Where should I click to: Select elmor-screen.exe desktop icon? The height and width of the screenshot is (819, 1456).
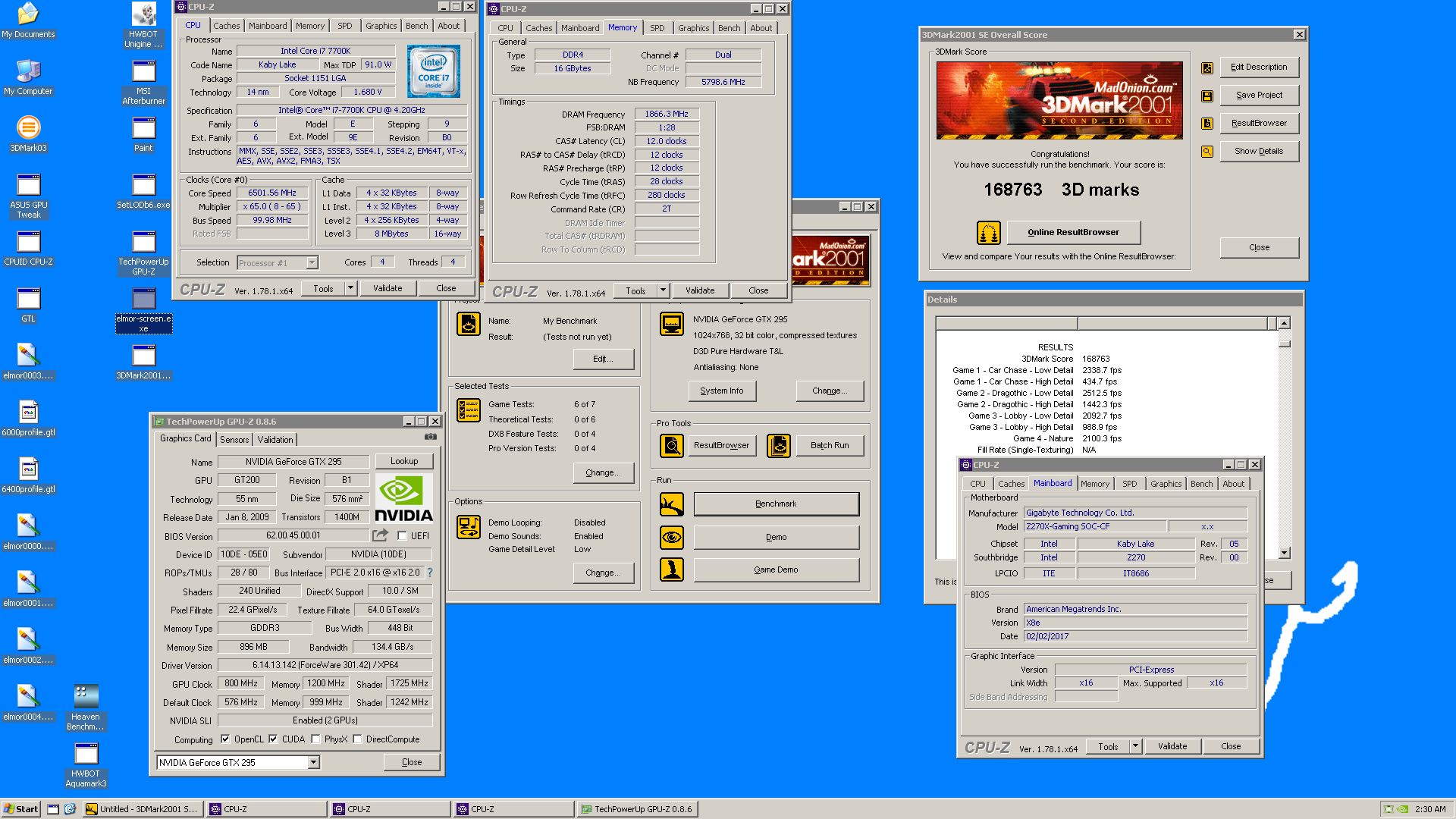click(143, 310)
